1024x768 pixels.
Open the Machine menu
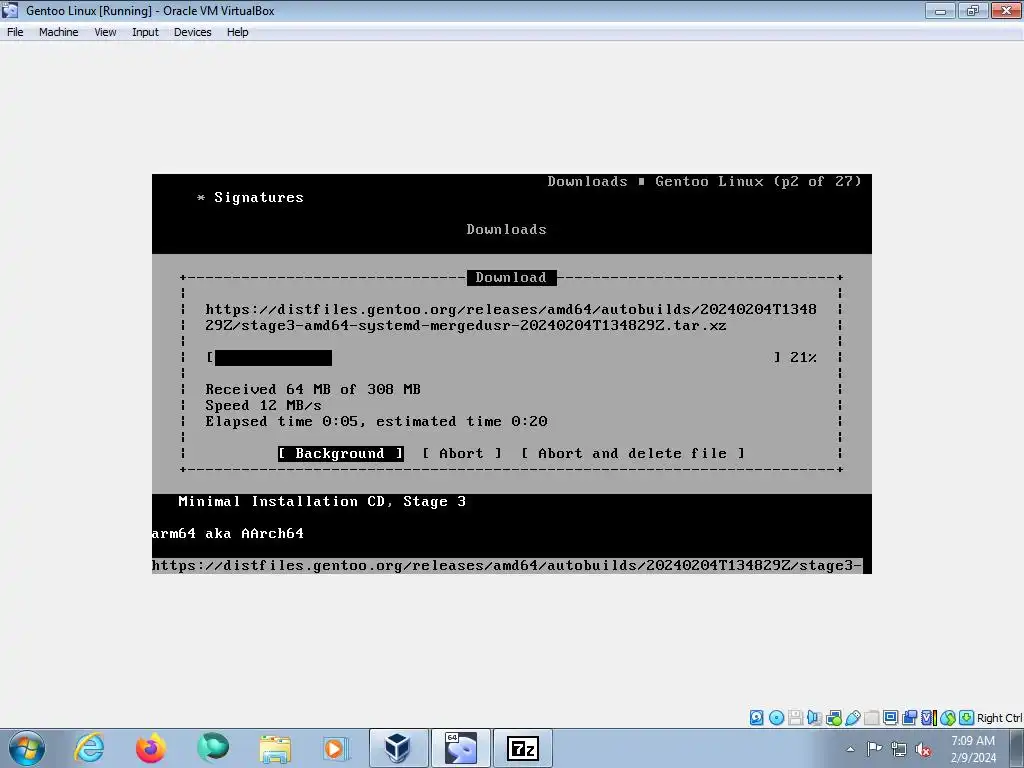(x=58, y=32)
